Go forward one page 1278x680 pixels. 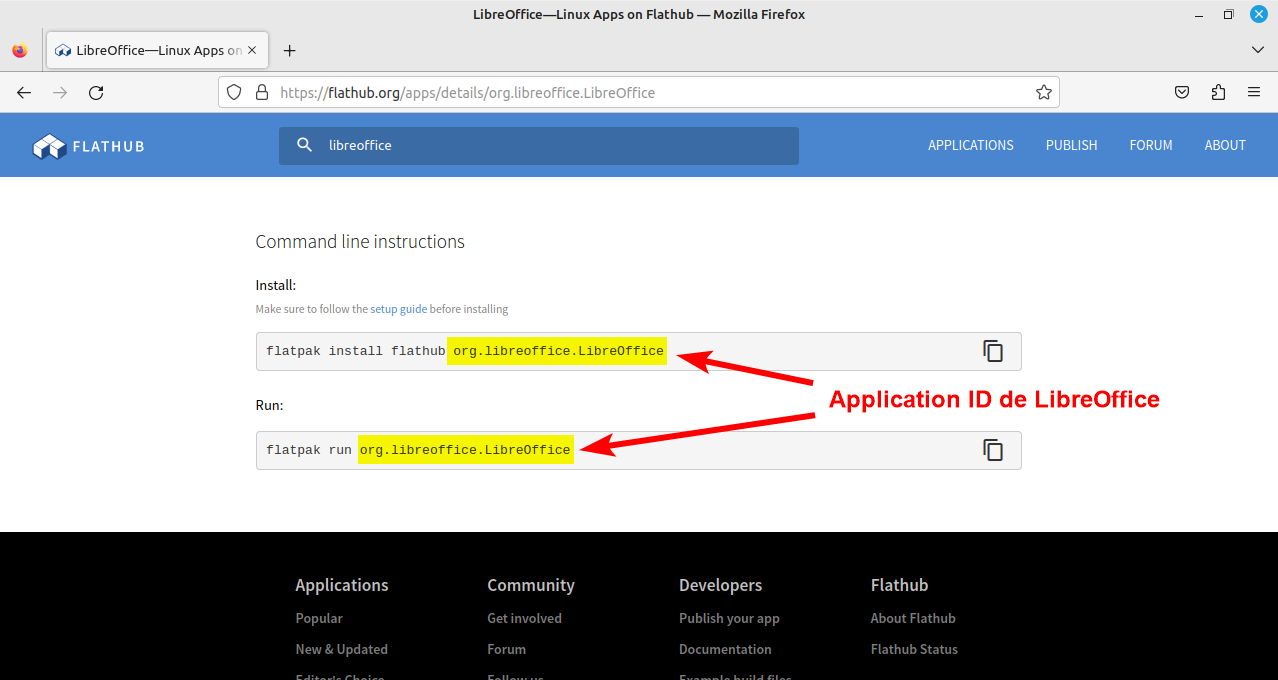coord(60,92)
